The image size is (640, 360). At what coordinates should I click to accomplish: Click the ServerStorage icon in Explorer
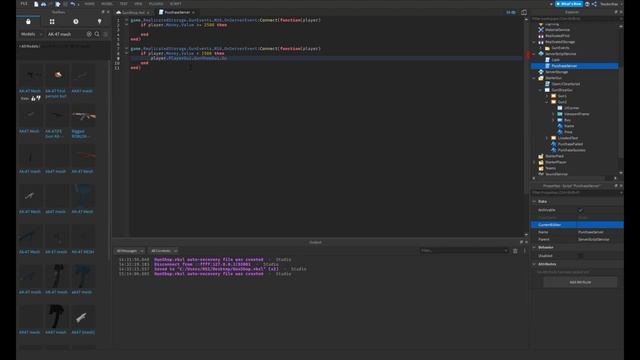tap(541, 72)
